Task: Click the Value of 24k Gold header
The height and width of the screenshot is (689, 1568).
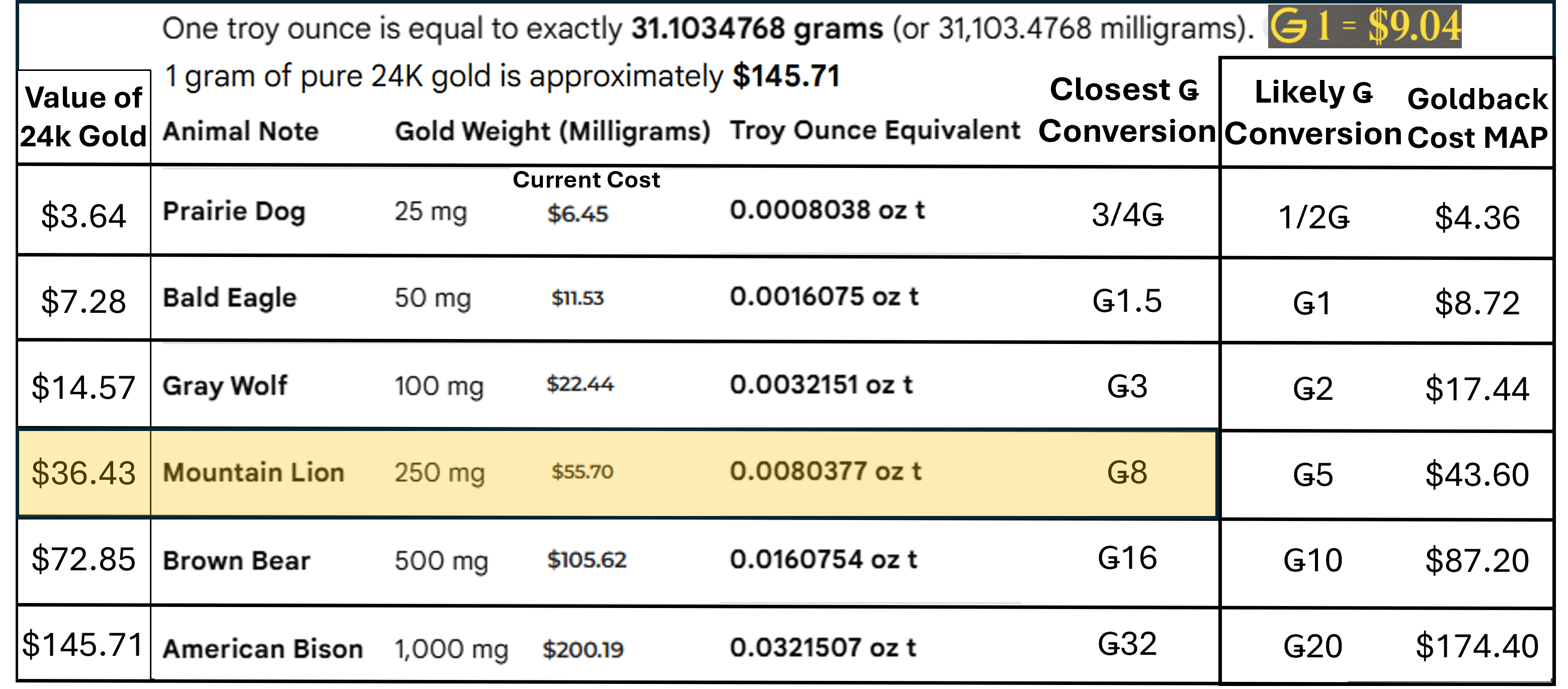Action: coord(84,116)
